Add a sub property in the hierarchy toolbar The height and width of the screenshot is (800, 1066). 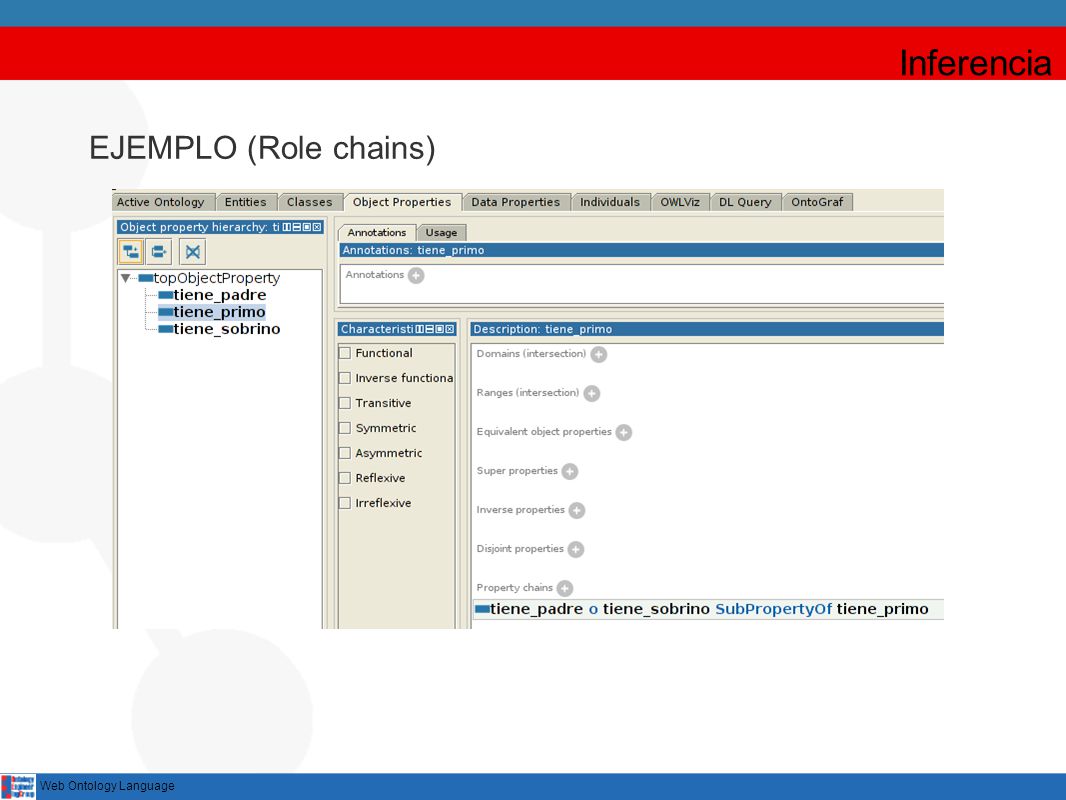click(131, 252)
